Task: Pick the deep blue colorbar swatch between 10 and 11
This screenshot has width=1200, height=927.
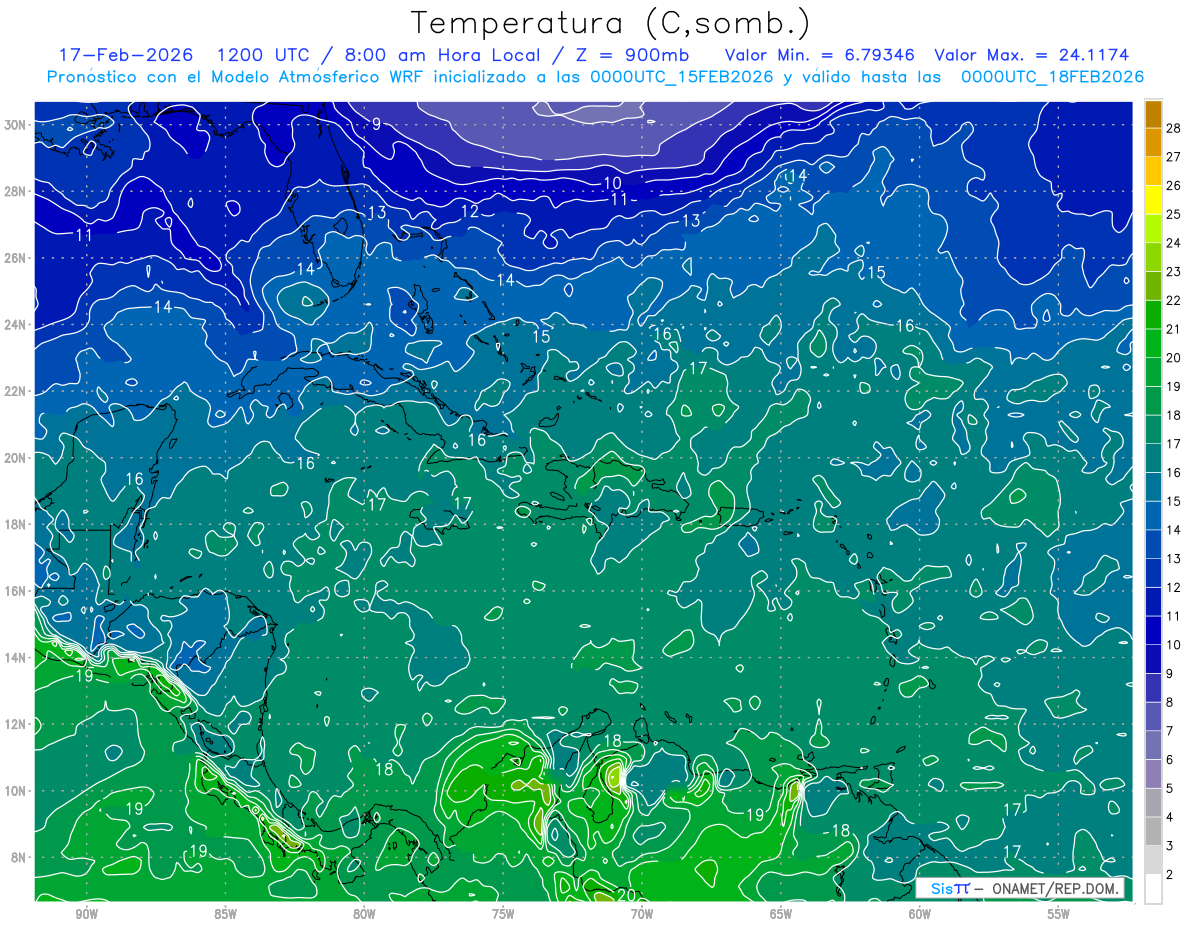Action: [x=1153, y=630]
